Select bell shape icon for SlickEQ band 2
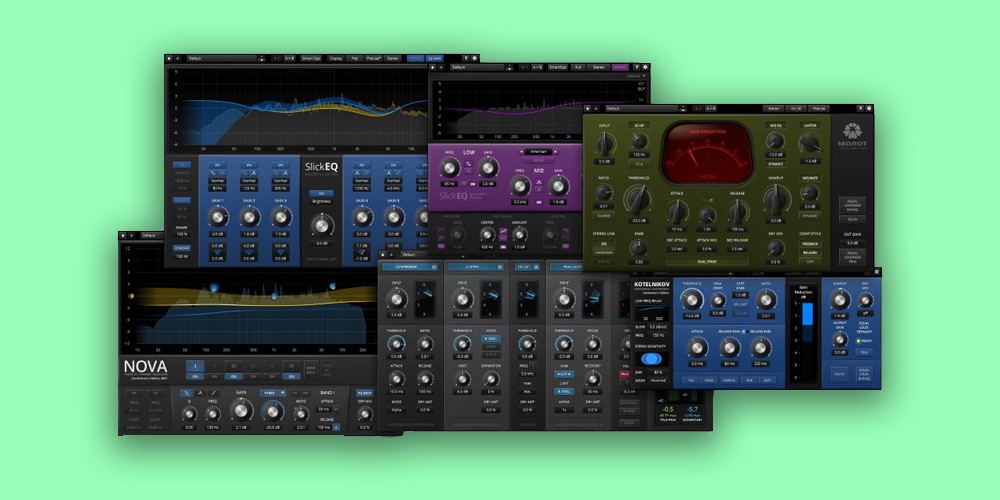 tap(254, 173)
